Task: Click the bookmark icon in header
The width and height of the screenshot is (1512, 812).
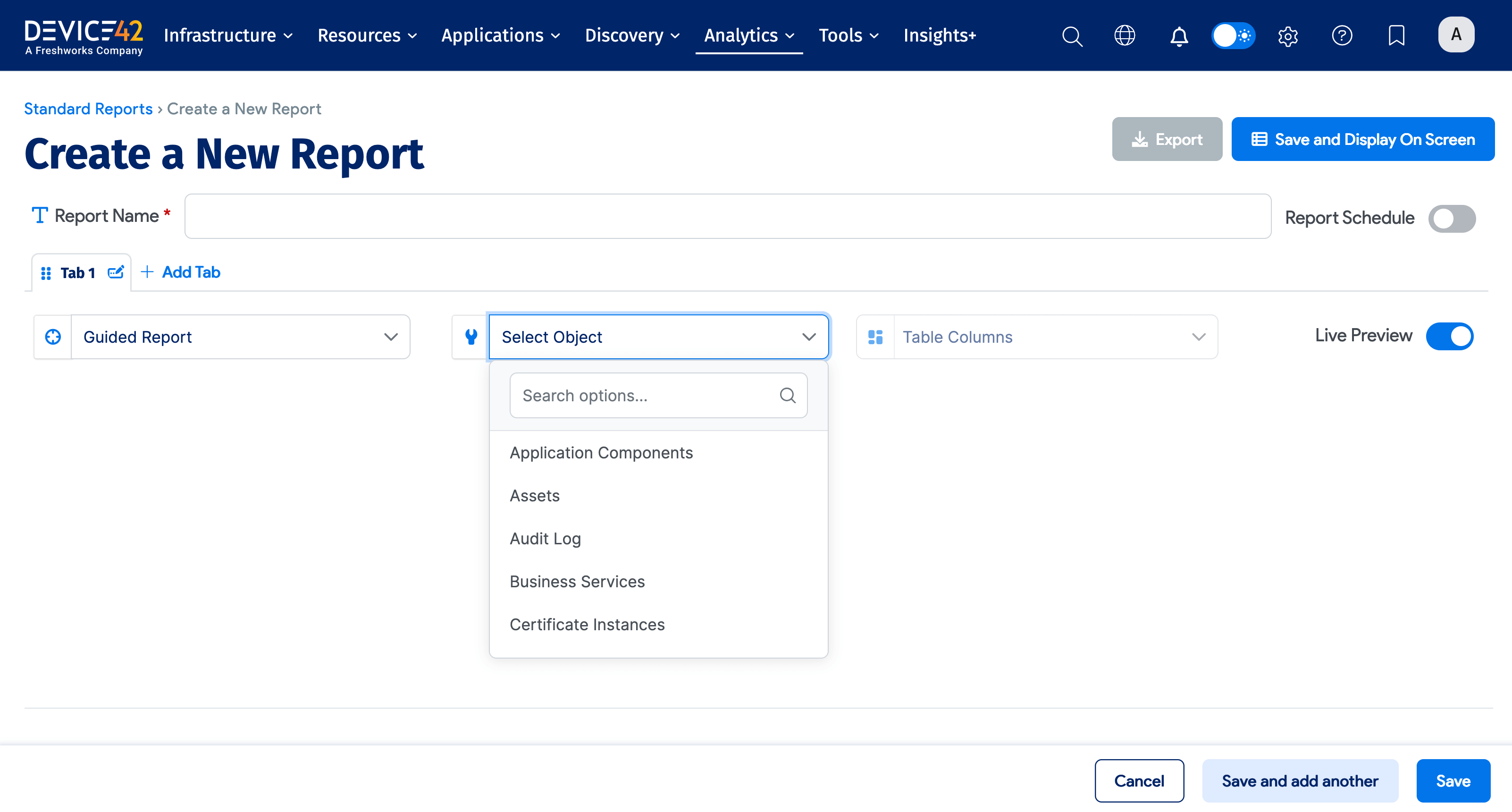Action: coord(1396,36)
